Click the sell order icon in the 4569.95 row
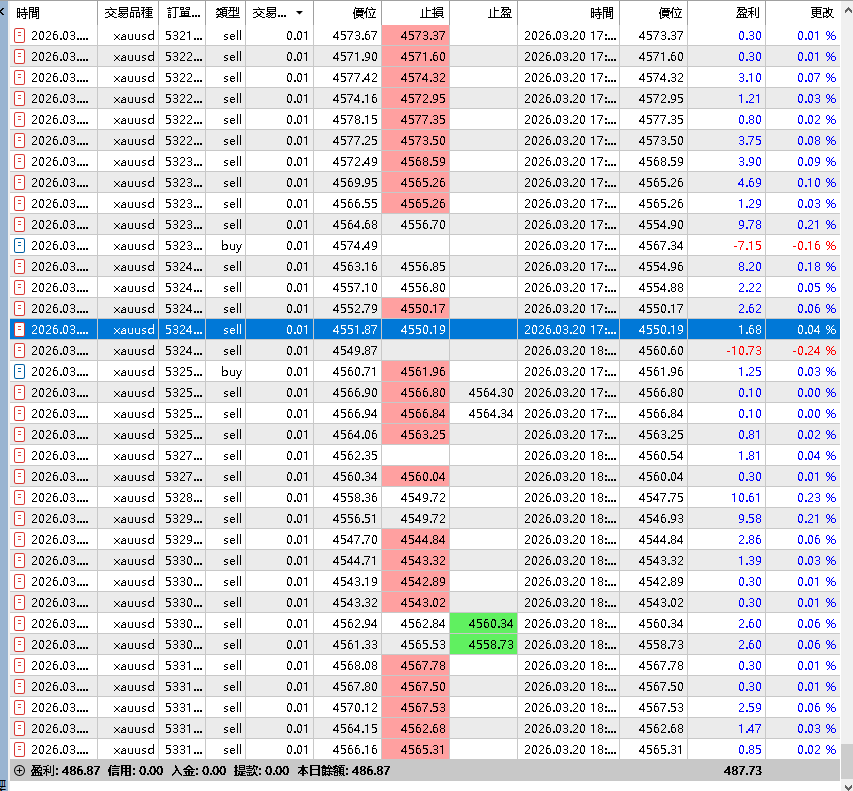The image size is (853, 791). coord(19,183)
